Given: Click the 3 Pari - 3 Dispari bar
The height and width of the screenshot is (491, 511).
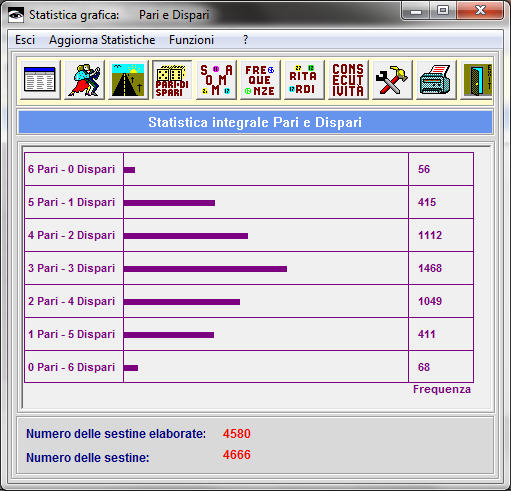Looking at the screenshot, I should (x=205, y=269).
